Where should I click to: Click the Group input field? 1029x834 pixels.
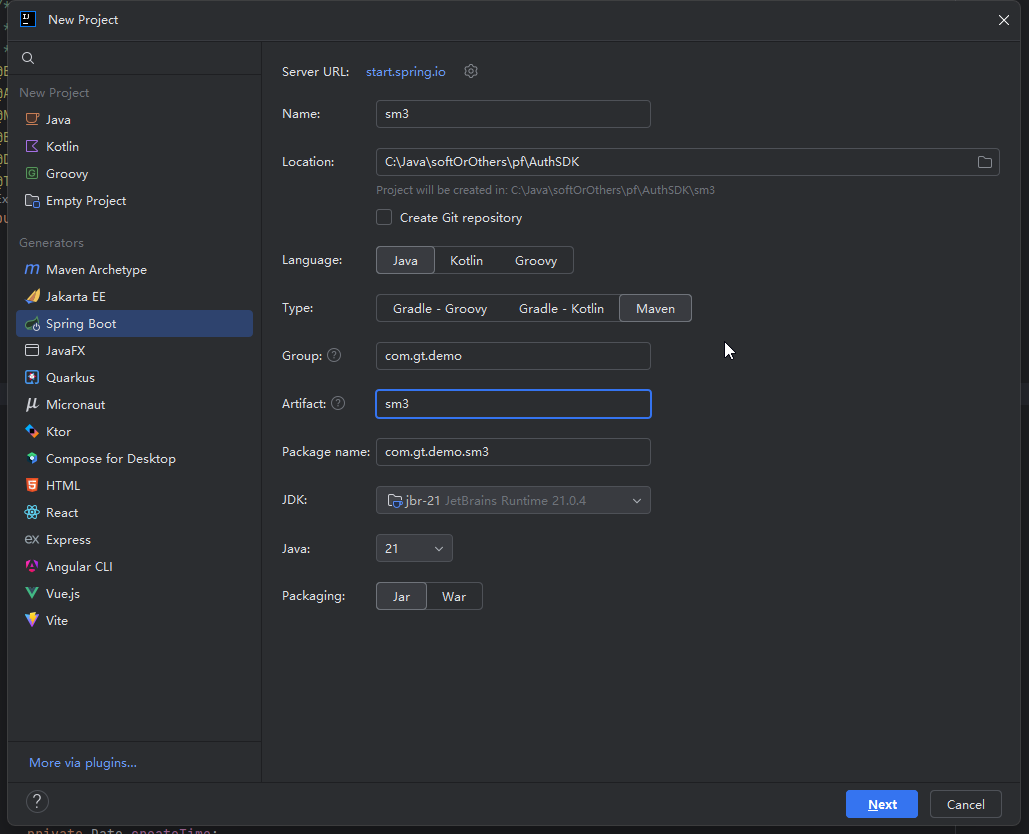pos(513,356)
